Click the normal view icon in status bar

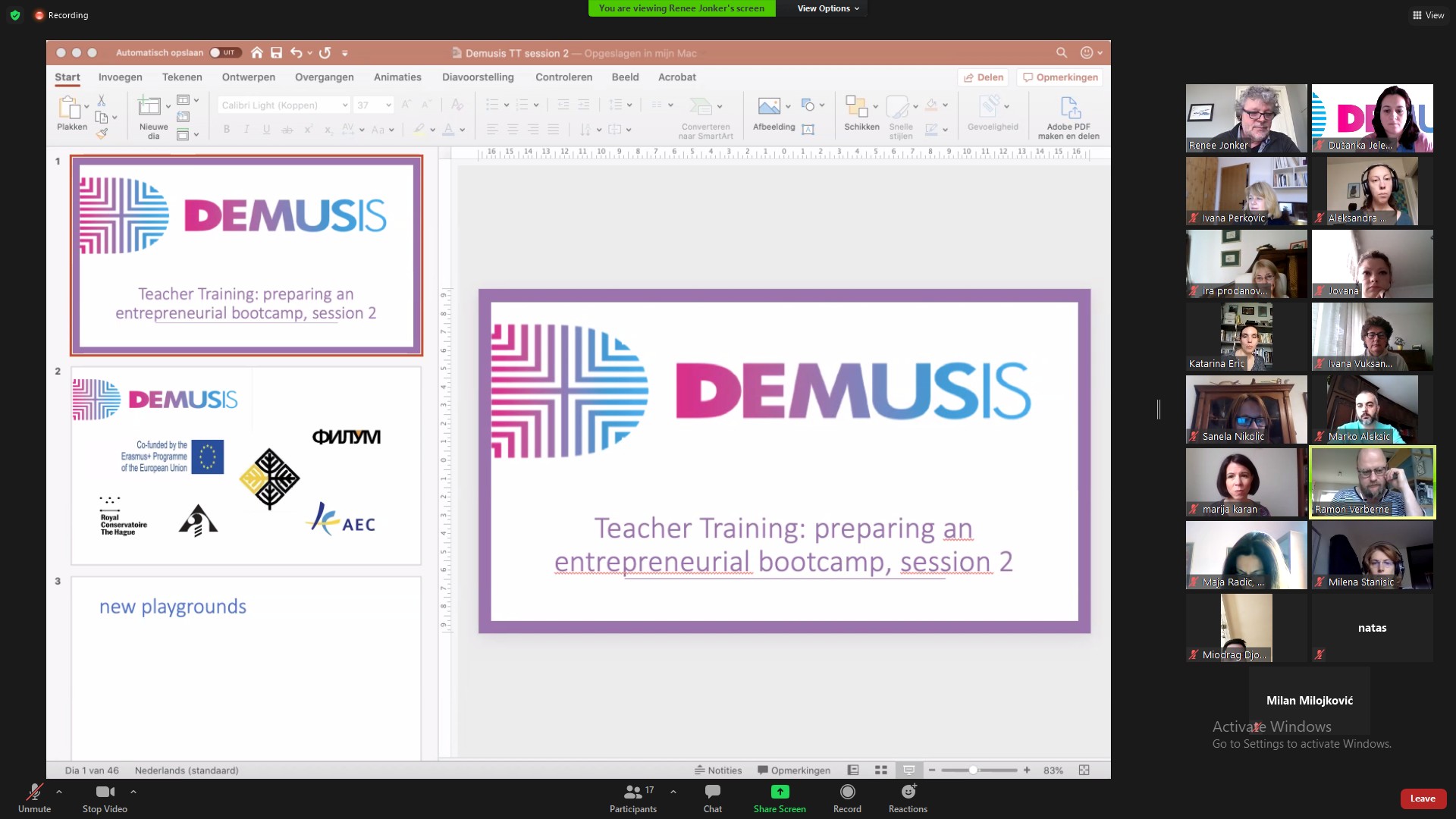[x=853, y=770]
